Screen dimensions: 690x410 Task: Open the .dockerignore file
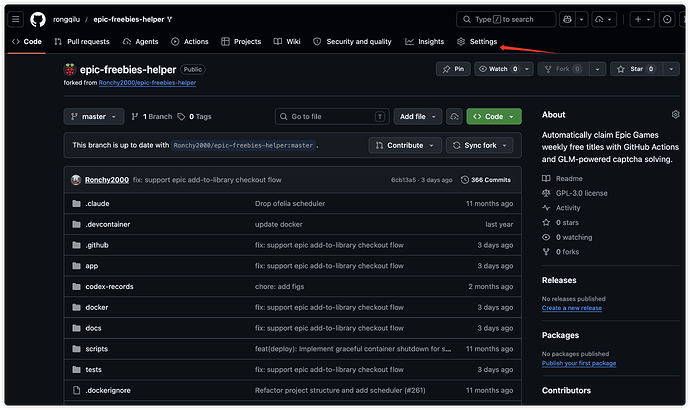(108, 390)
